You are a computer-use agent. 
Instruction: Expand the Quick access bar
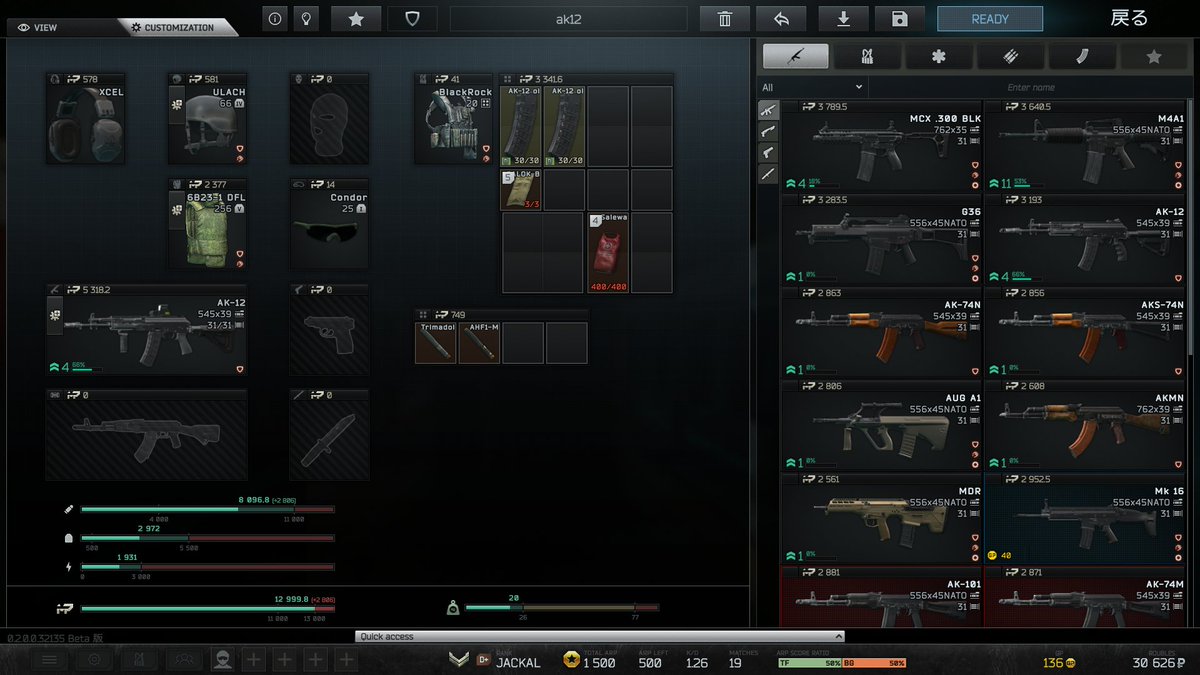pos(600,636)
